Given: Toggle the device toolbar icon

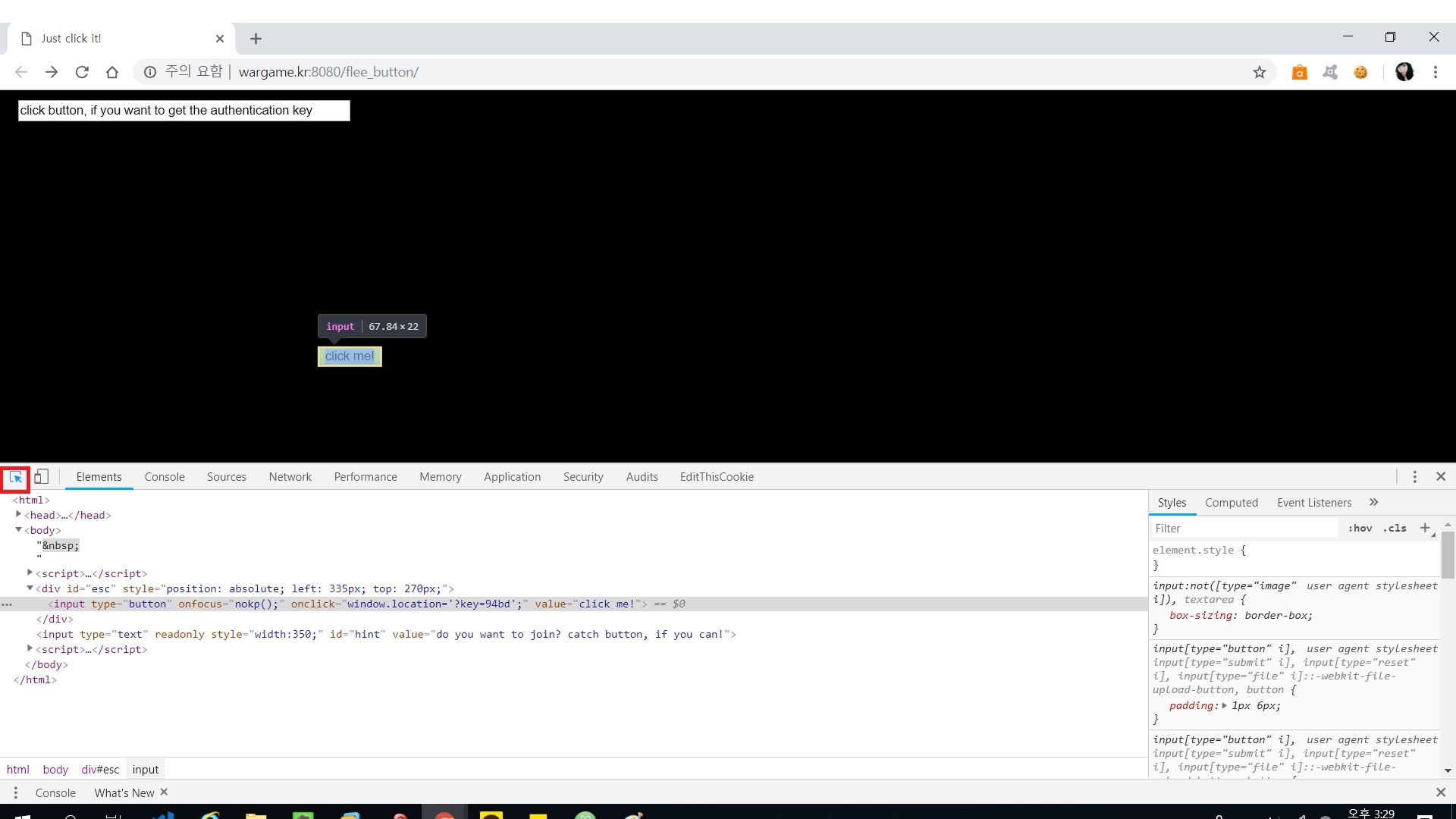Looking at the screenshot, I should pos(42,477).
